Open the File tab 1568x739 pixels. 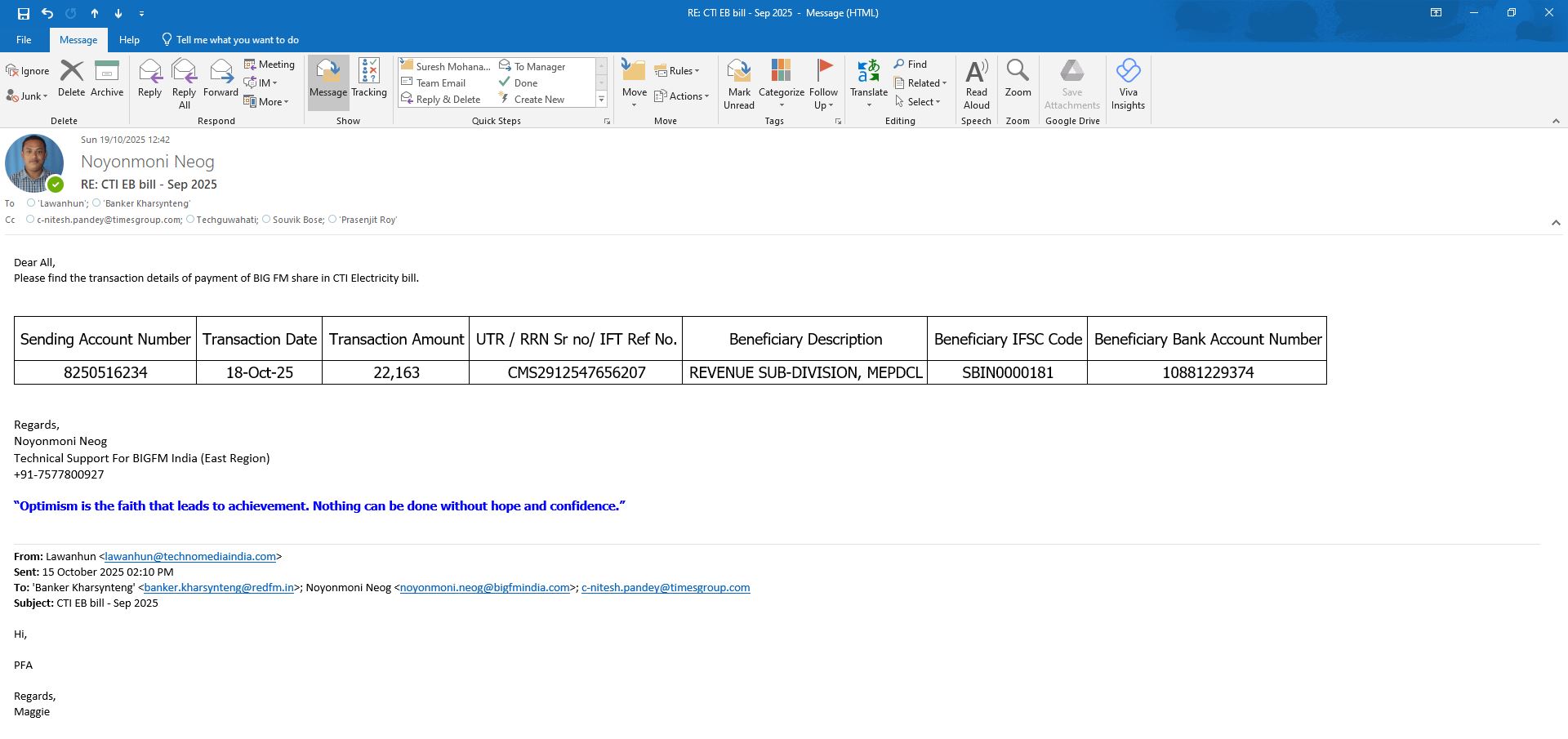(24, 40)
